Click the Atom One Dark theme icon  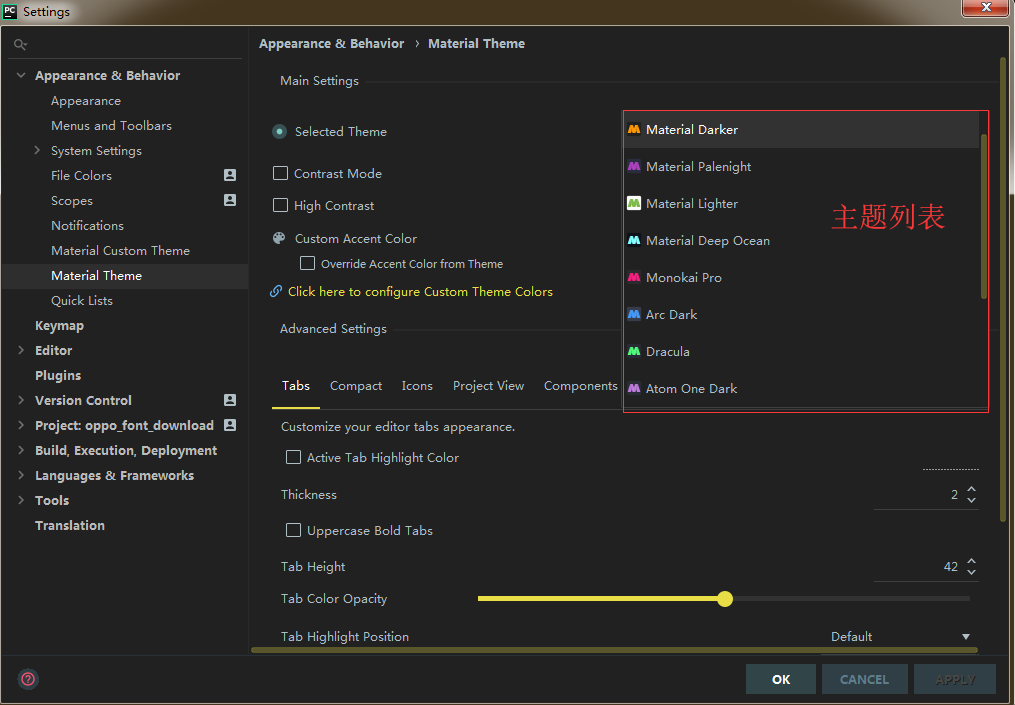click(634, 388)
